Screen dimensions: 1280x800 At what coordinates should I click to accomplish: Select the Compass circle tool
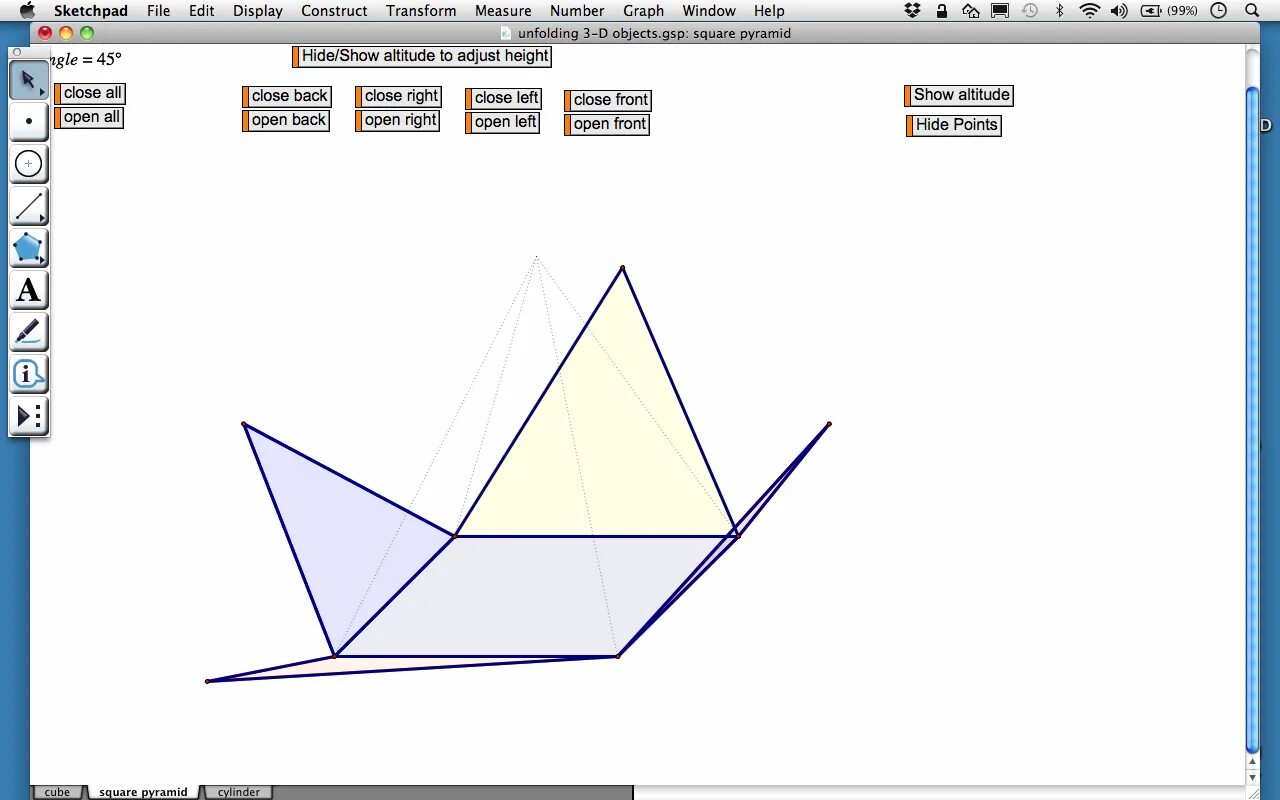29,164
